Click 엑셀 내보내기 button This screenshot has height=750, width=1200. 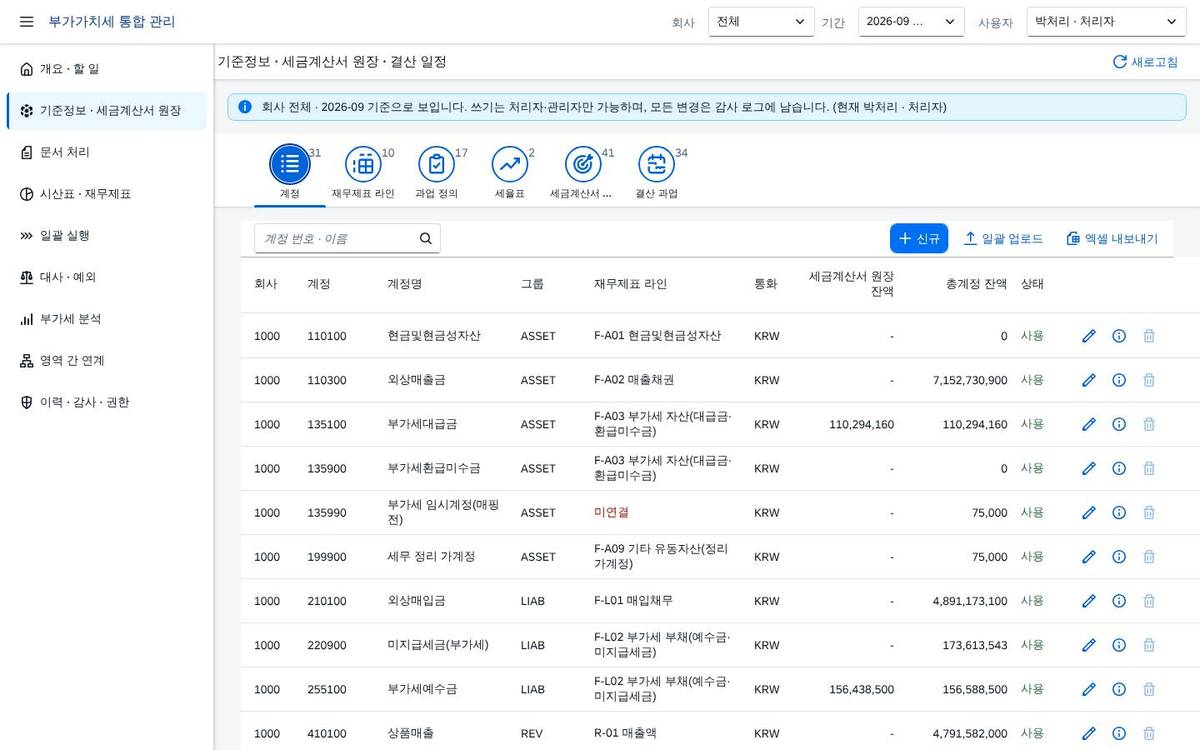click(x=1112, y=238)
